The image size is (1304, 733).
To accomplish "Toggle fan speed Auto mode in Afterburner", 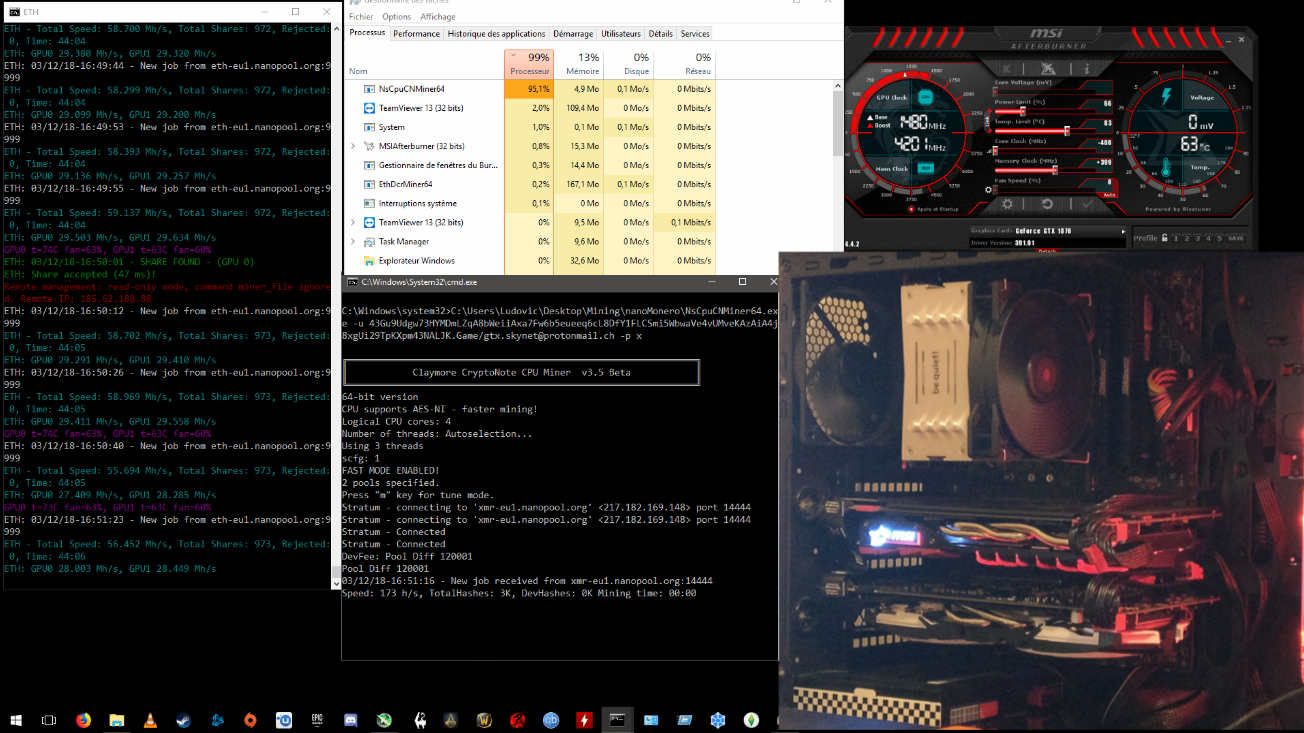I will (x=1109, y=195).
